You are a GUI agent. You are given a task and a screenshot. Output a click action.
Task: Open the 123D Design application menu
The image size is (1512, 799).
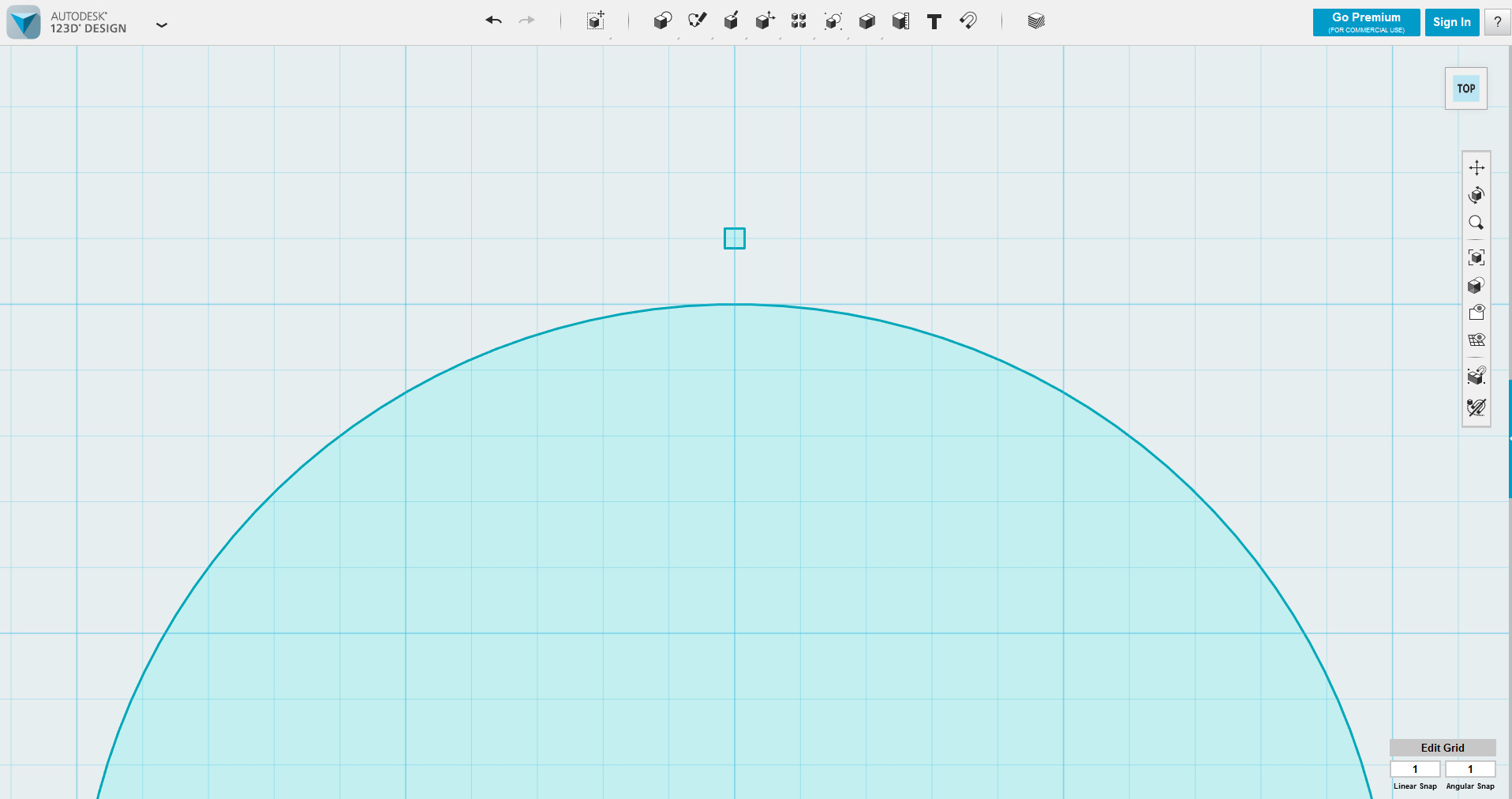pyautogui.click(x=162, y=24)
